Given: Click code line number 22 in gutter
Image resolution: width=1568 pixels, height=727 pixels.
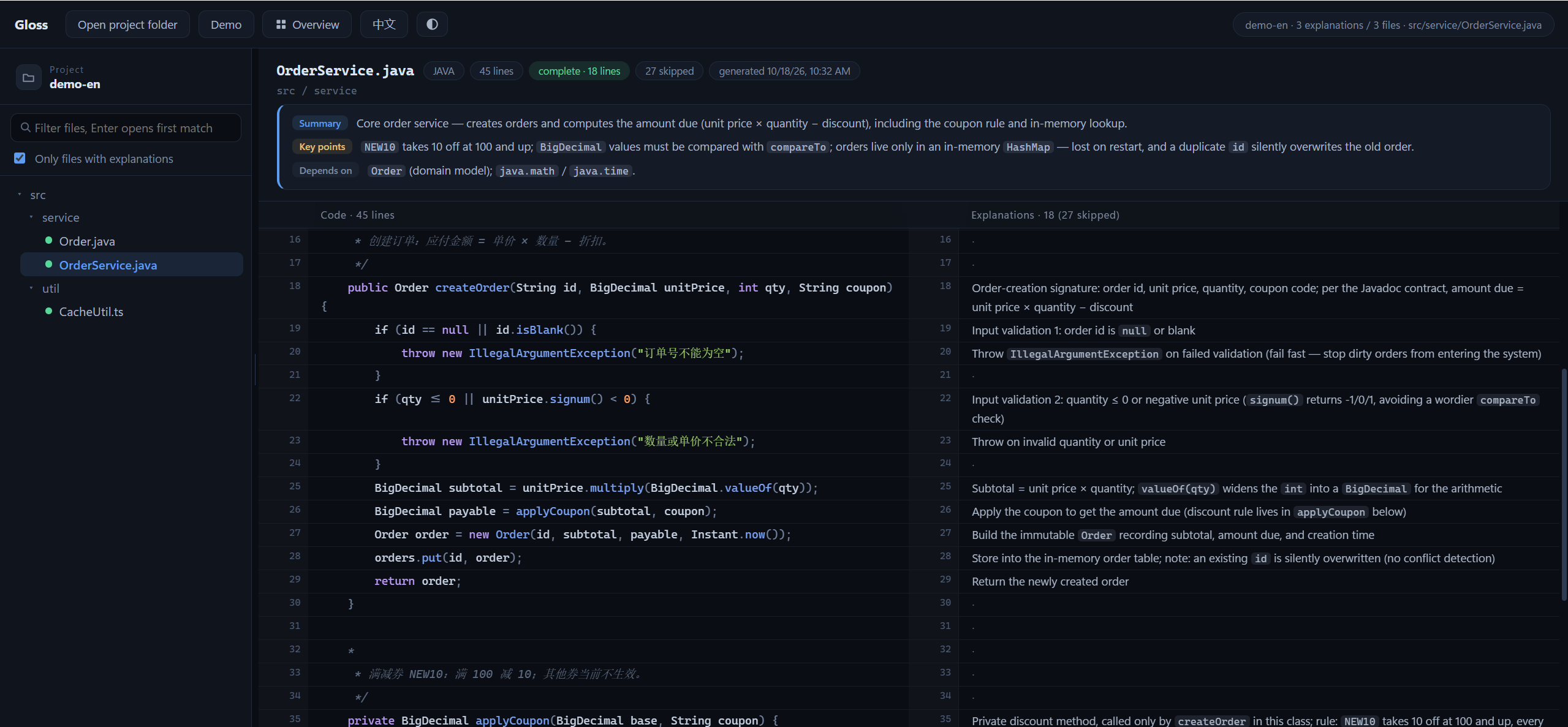Looking at the screenshot, I should coord(295,398).
